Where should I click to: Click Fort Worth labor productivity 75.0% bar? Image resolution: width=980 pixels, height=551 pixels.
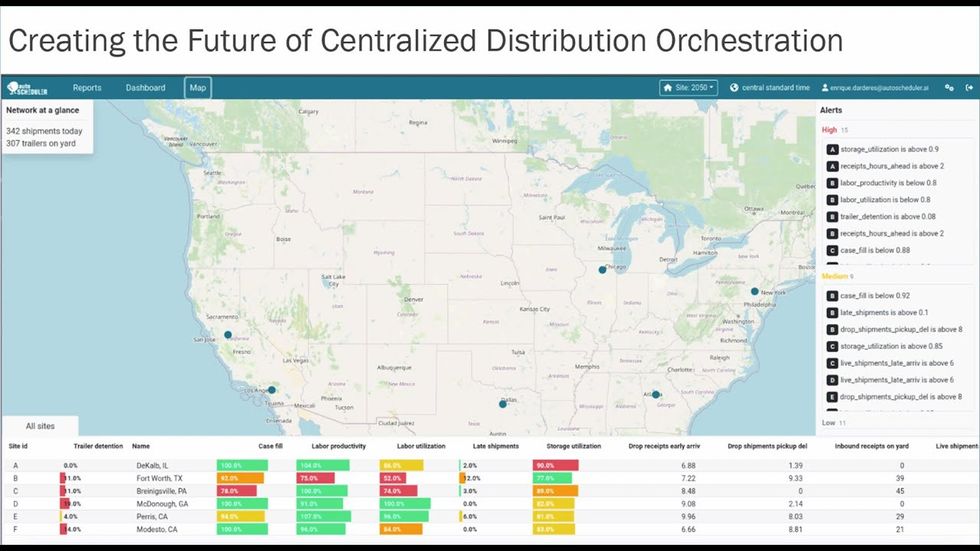(316, 479)
